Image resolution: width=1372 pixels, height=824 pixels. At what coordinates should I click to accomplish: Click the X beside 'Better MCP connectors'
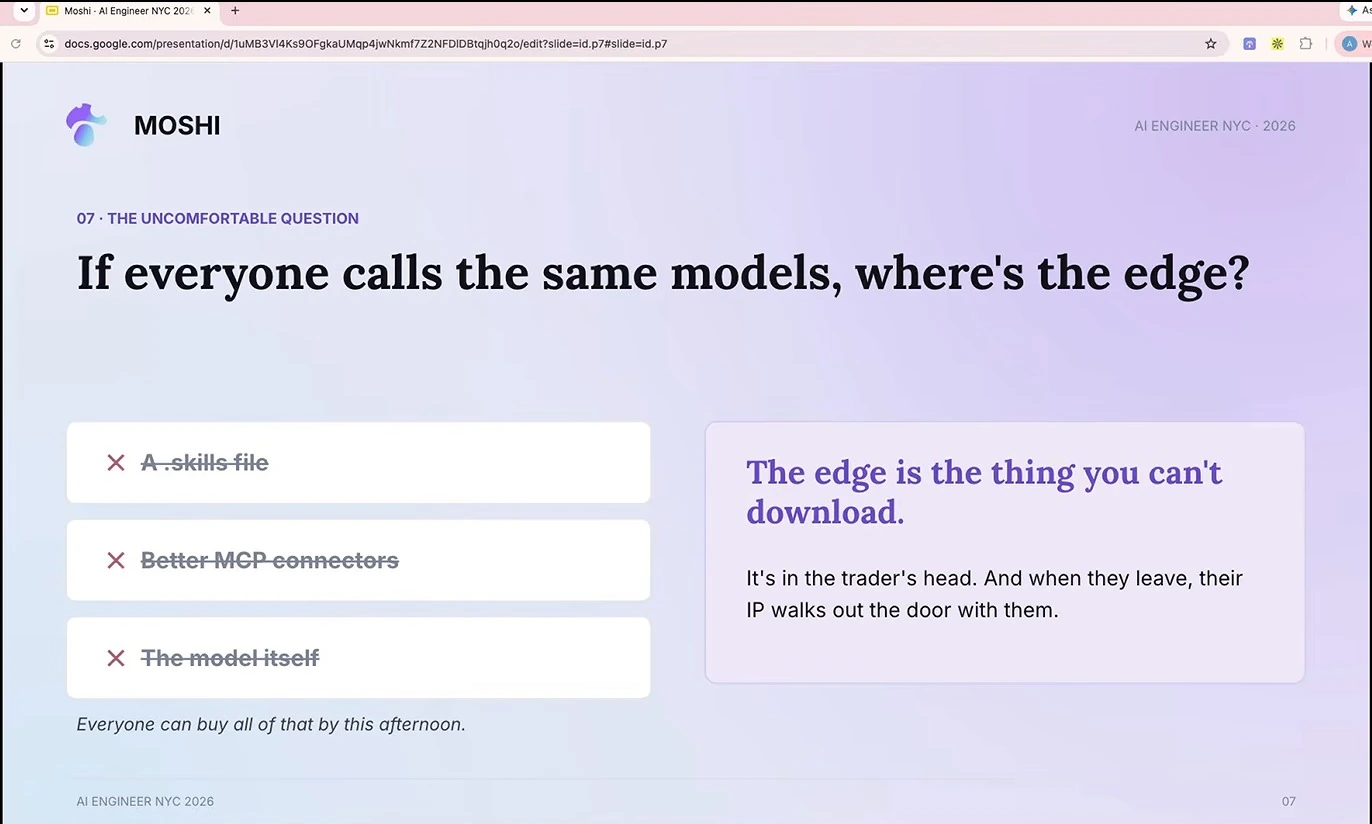[x=116, y=560]
